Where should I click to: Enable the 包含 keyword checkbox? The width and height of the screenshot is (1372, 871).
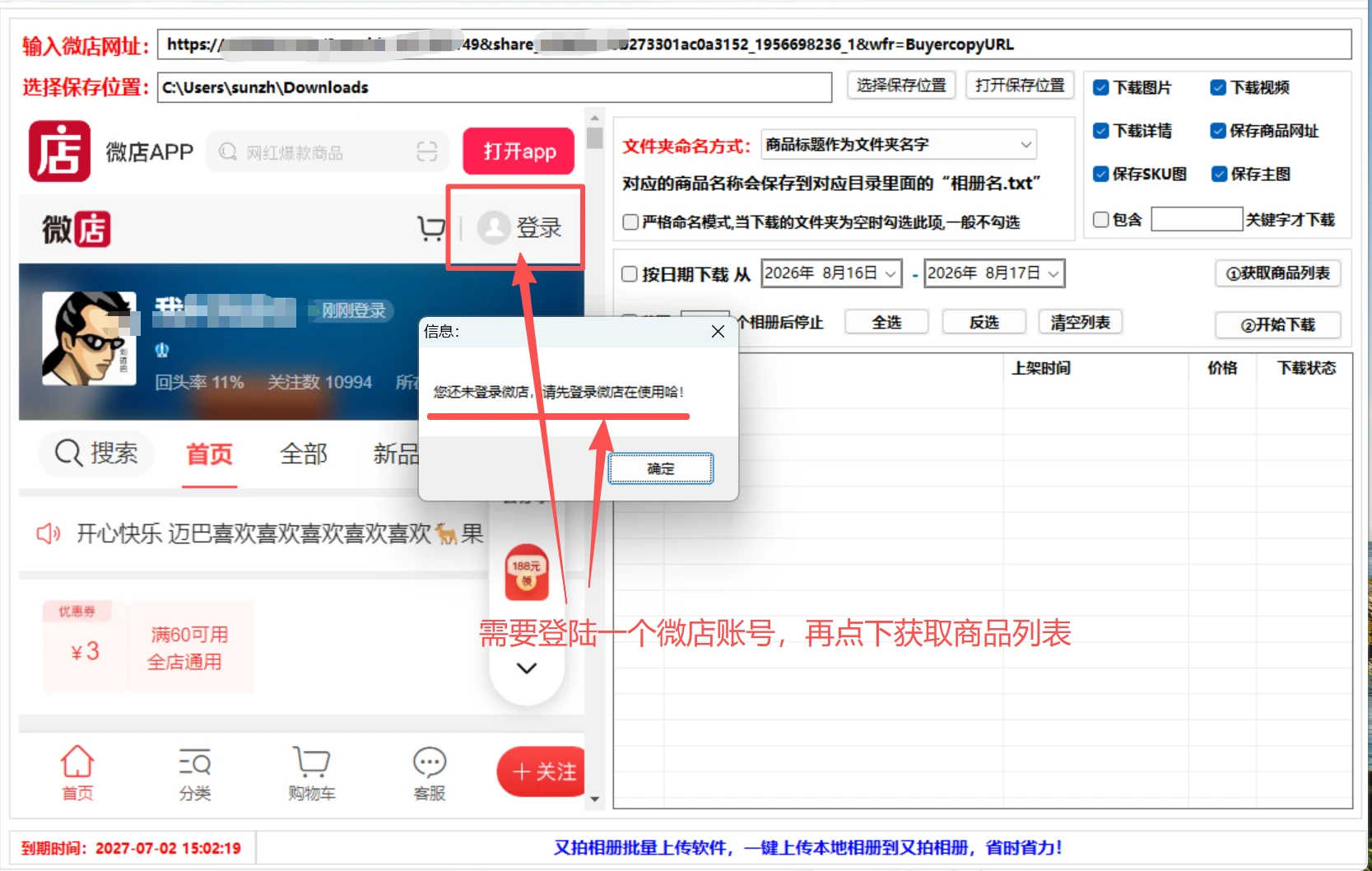coord(1100,219)
